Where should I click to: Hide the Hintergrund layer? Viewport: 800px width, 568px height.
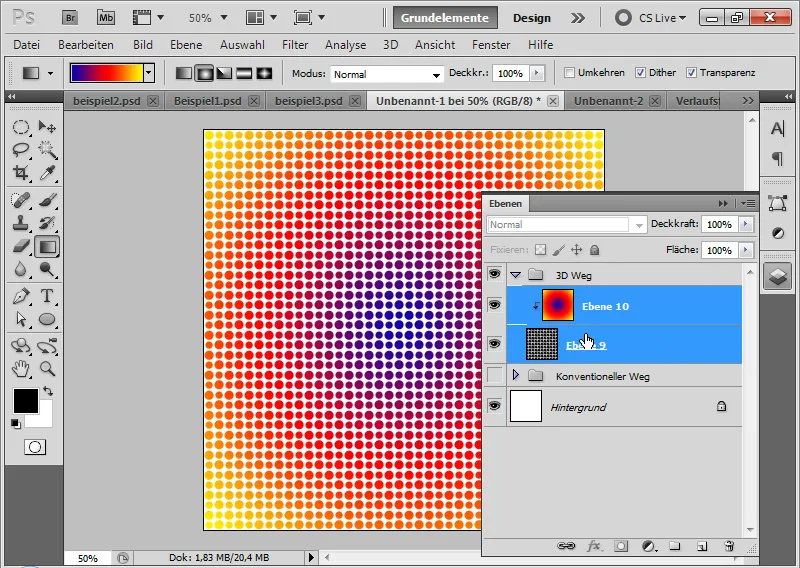coord(494,406)
